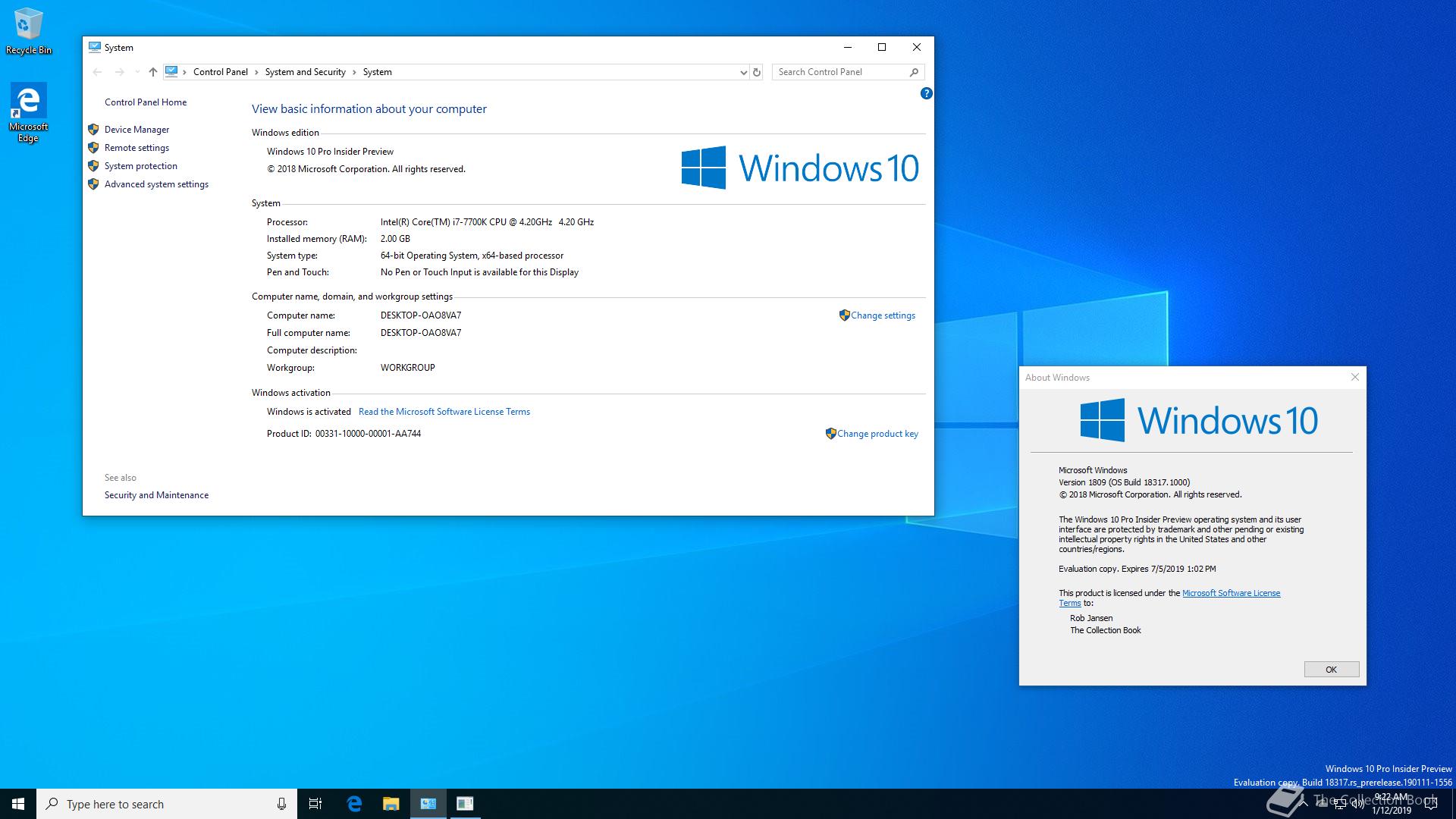Expand chevron after System and Security breadcrumb
Image resolution: width=1456 pixels, height=819 pixels.
354,72
